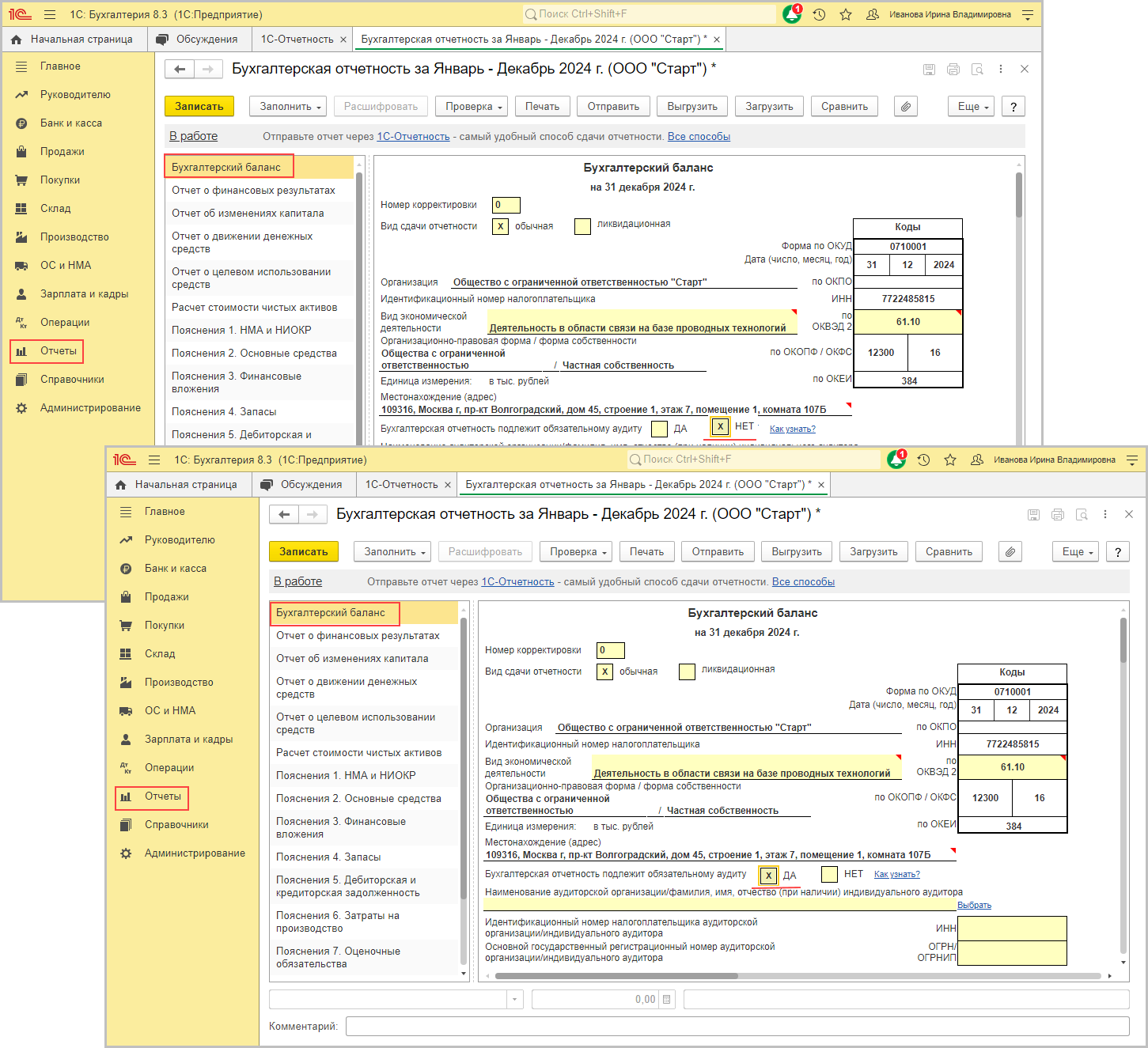Click search field in front window
The image size is (1148, 1048).
click(754, 460)
